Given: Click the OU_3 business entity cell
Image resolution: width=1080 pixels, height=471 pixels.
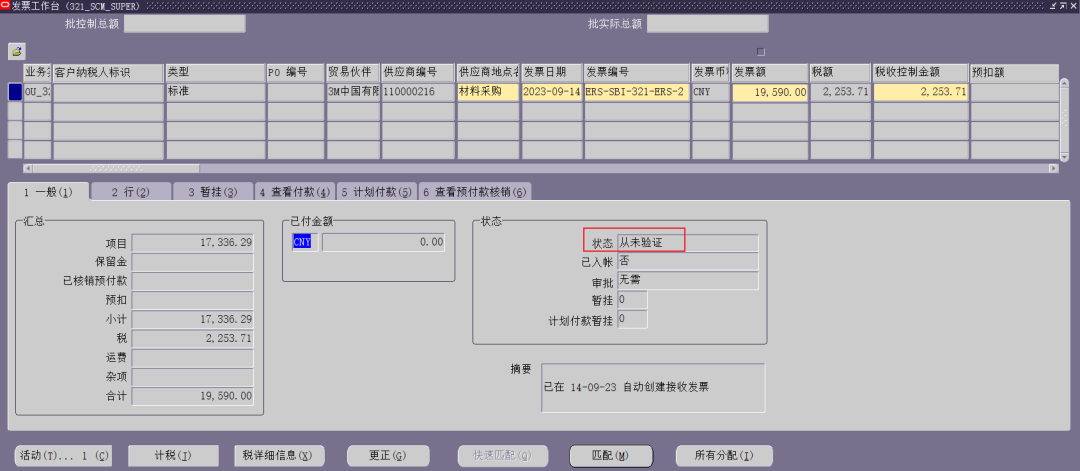Looking at the screenshot, I should coord(37,92).
